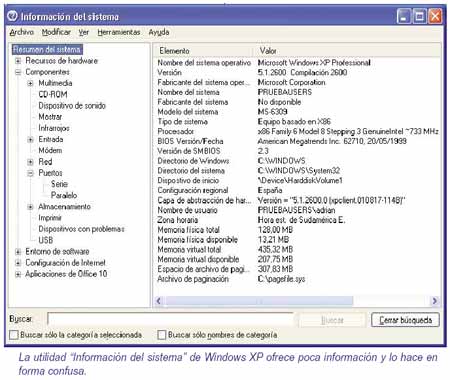Expand the Almacenamiento node
The height and width of the screenshot is (380, 450).
coord(30,207)
